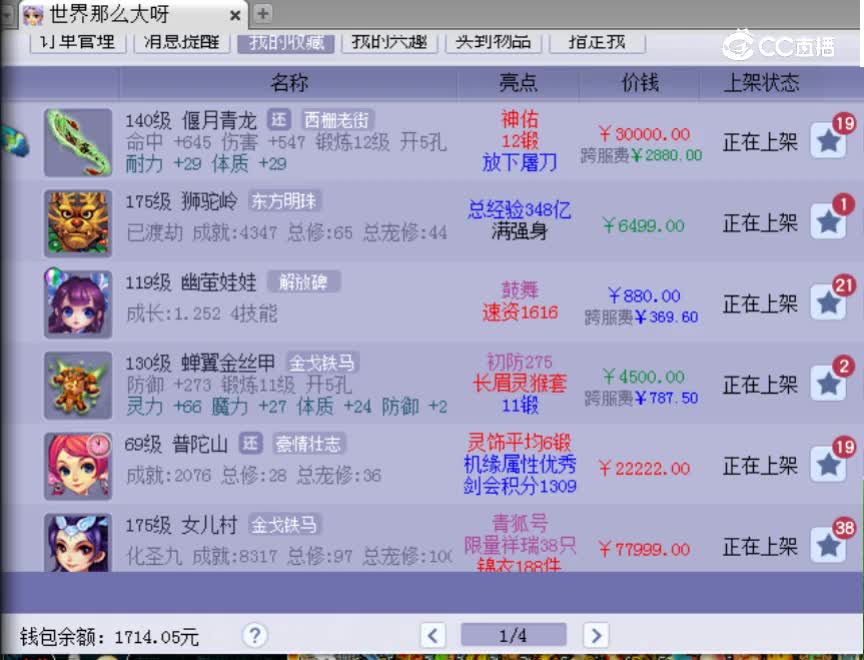
Task: Toggle favorite star for 狮驼岭
Action: pos(828,222)
